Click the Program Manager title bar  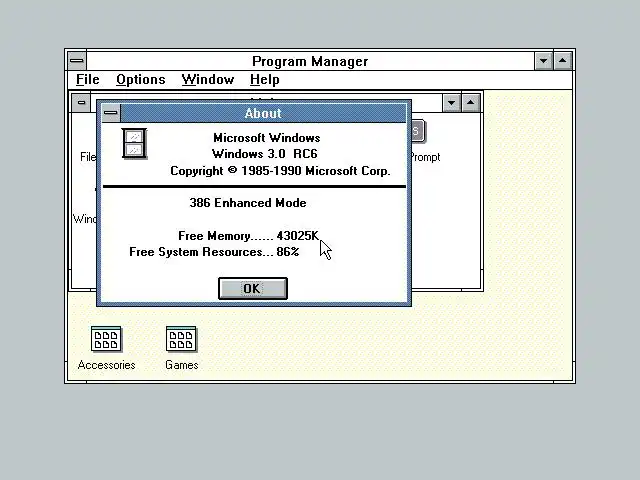310,61
